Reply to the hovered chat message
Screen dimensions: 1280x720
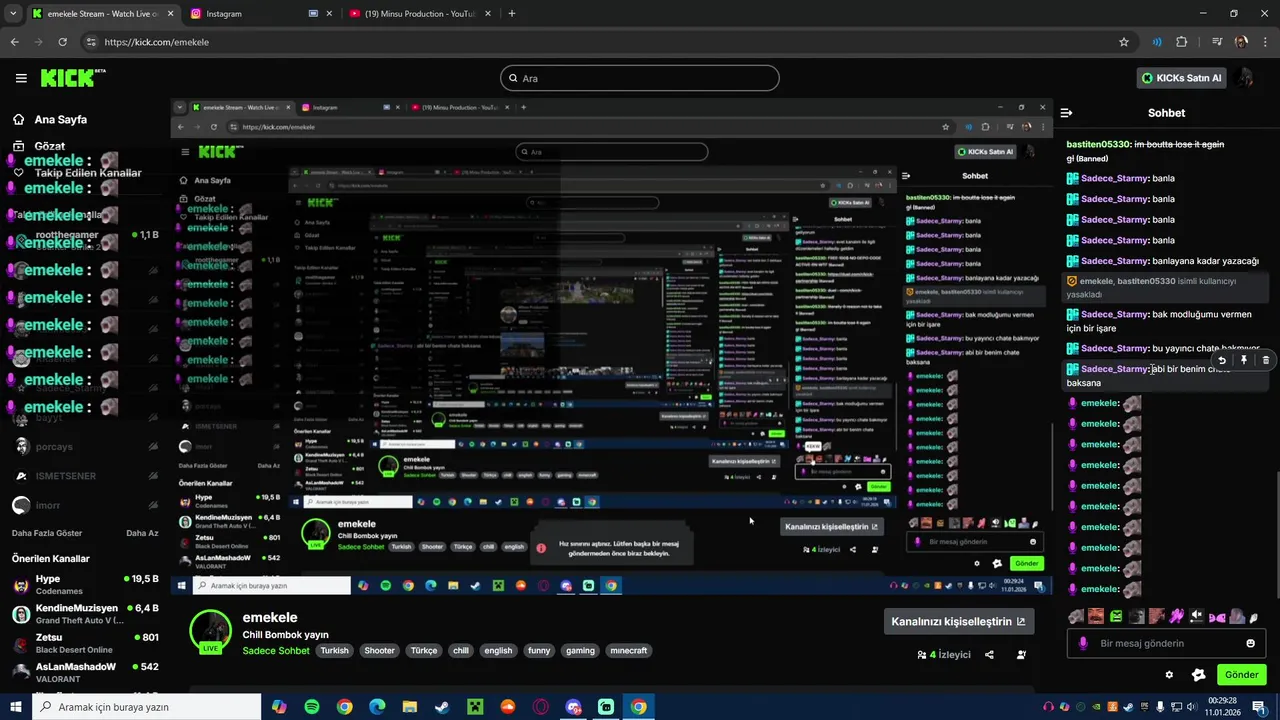tap(1221, 360)
